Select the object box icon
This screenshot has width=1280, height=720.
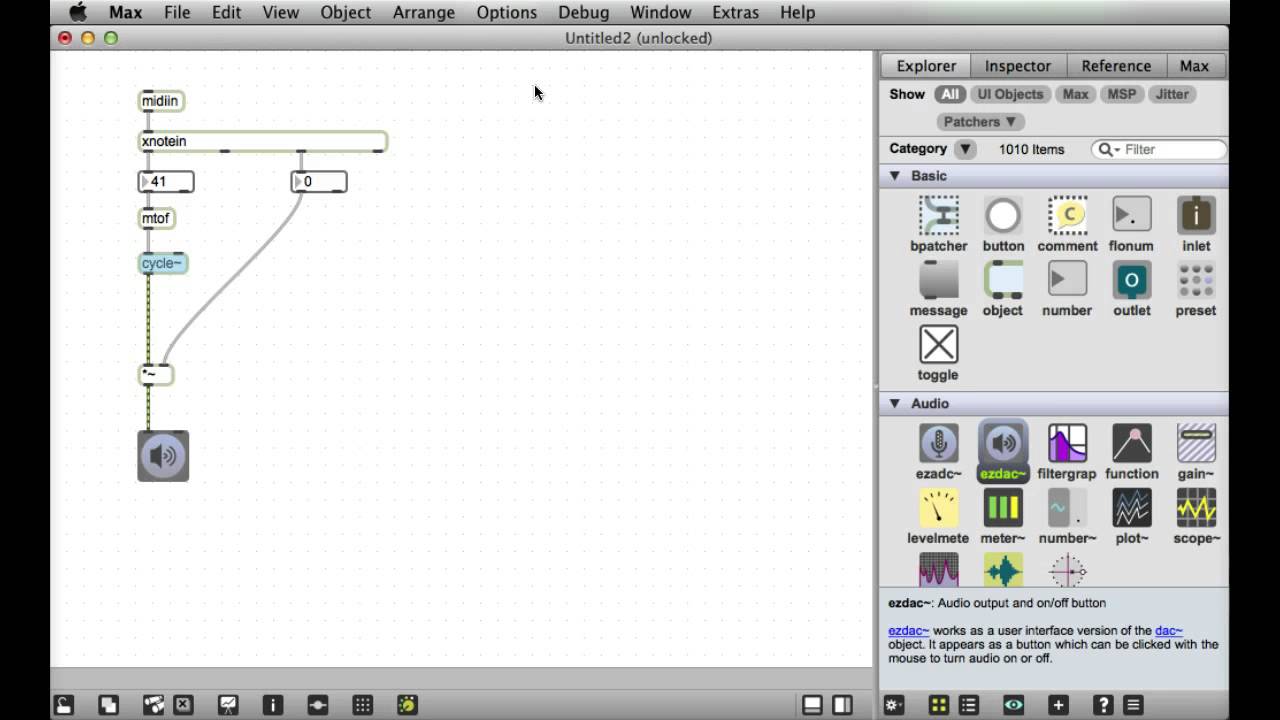[x=1003, y=280]
